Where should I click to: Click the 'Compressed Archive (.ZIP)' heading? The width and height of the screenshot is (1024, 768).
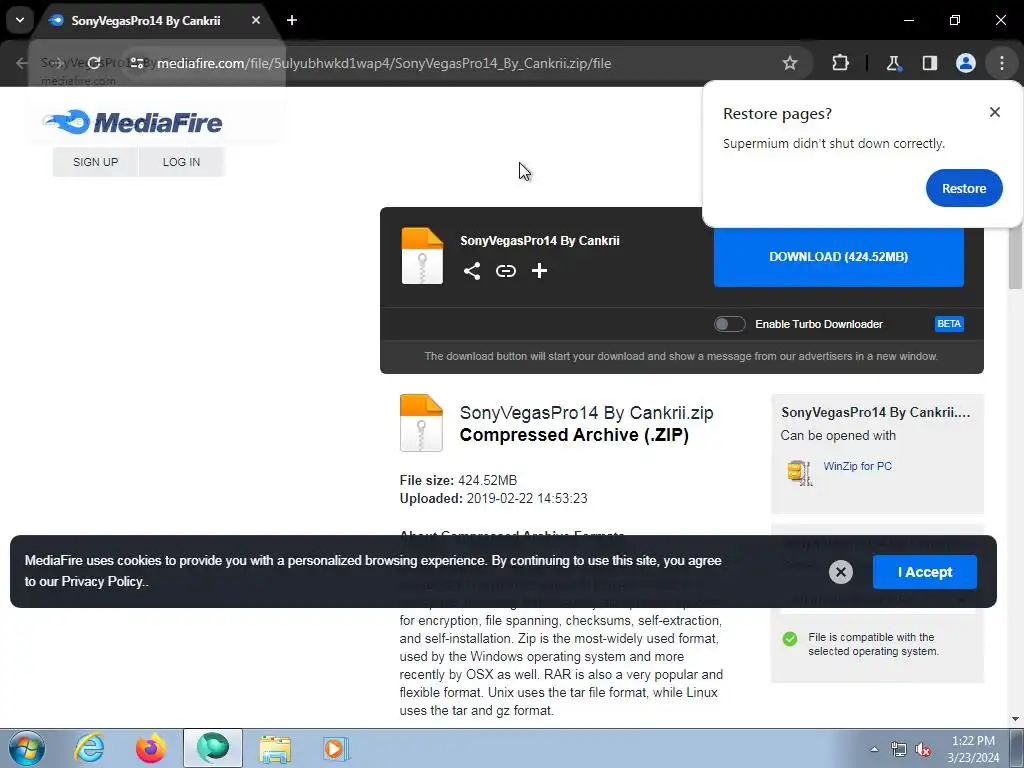(574, 435)
